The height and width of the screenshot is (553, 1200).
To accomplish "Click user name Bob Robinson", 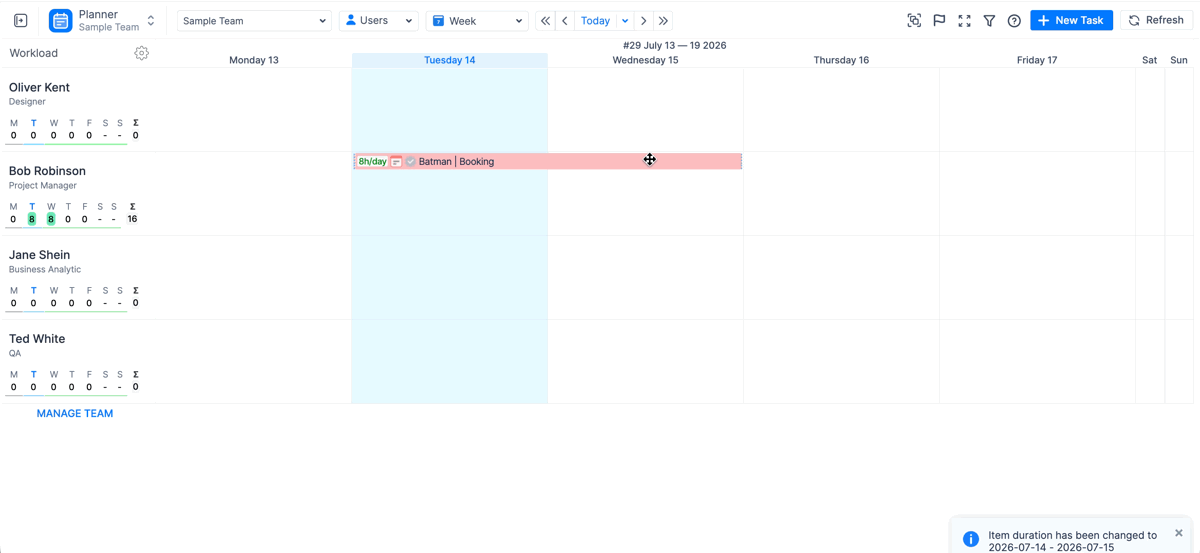I will coord(47,171).
